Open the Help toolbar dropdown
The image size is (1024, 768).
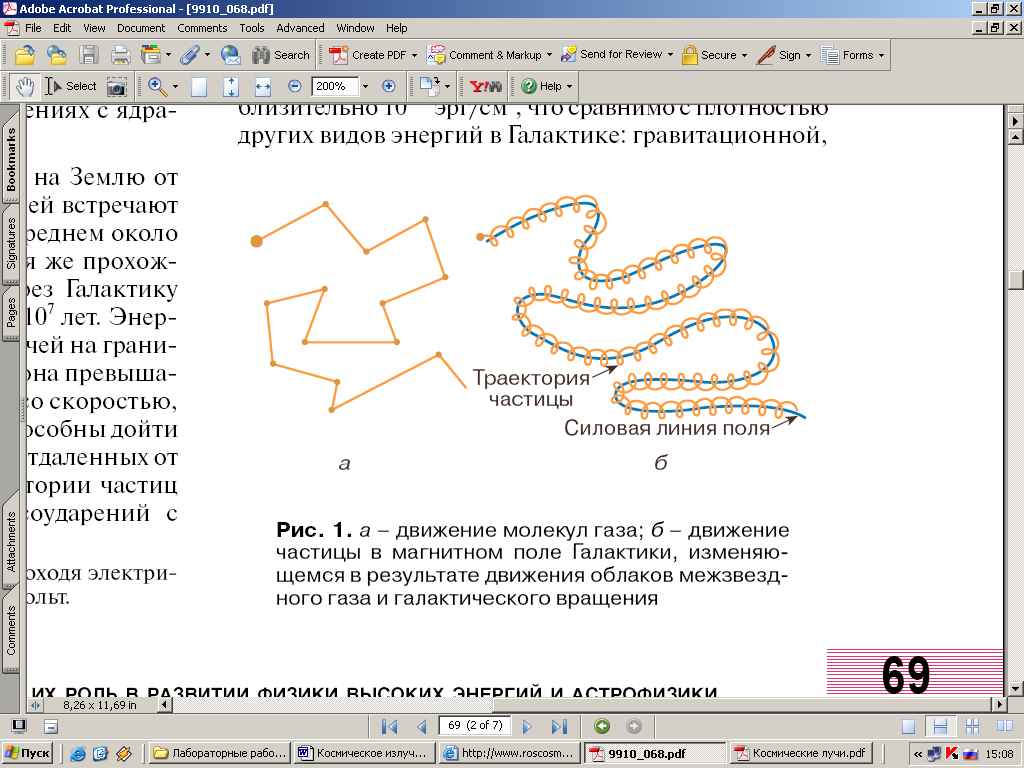(x=569, y=86)
